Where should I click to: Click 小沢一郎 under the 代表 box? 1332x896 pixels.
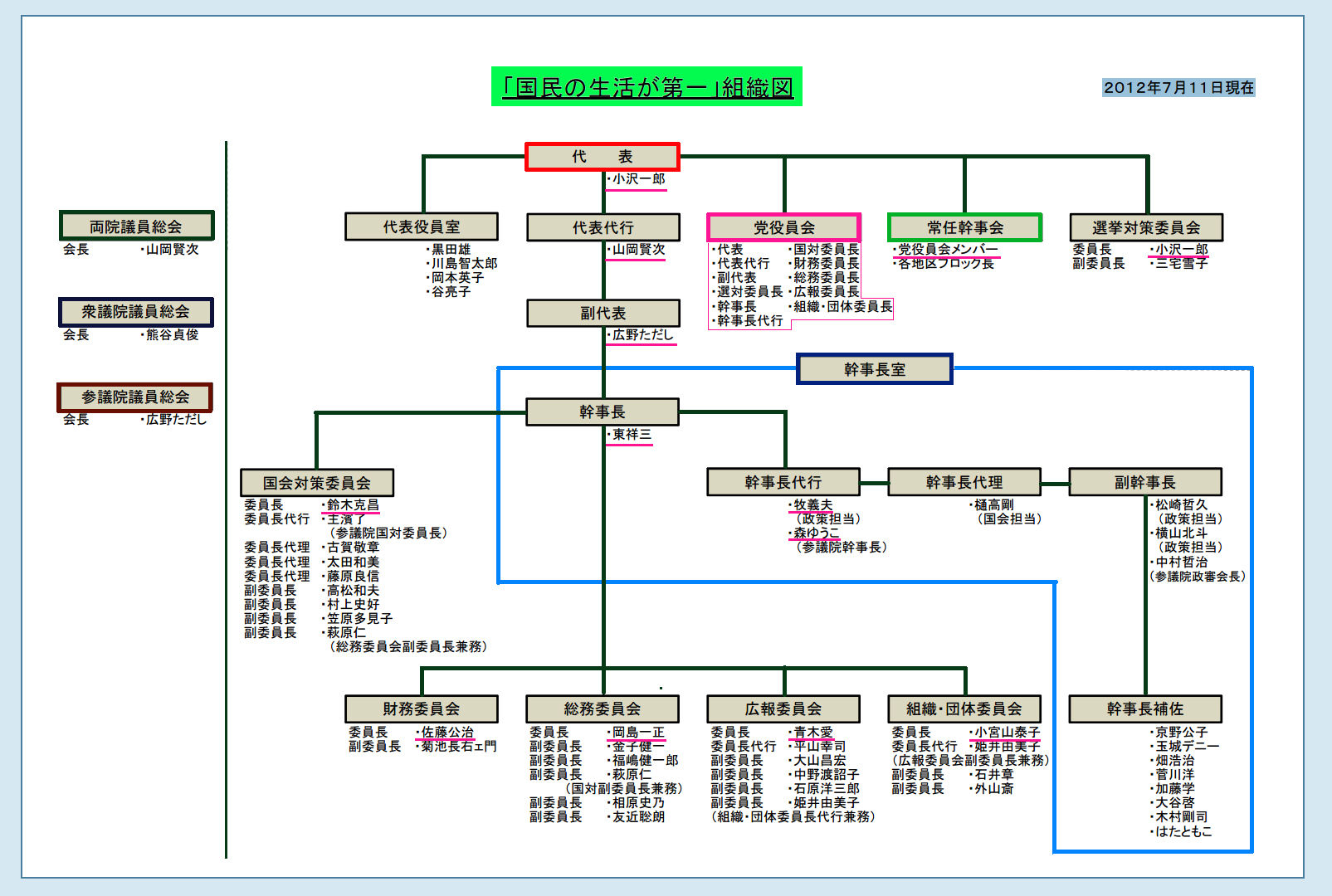coord(638,179)
